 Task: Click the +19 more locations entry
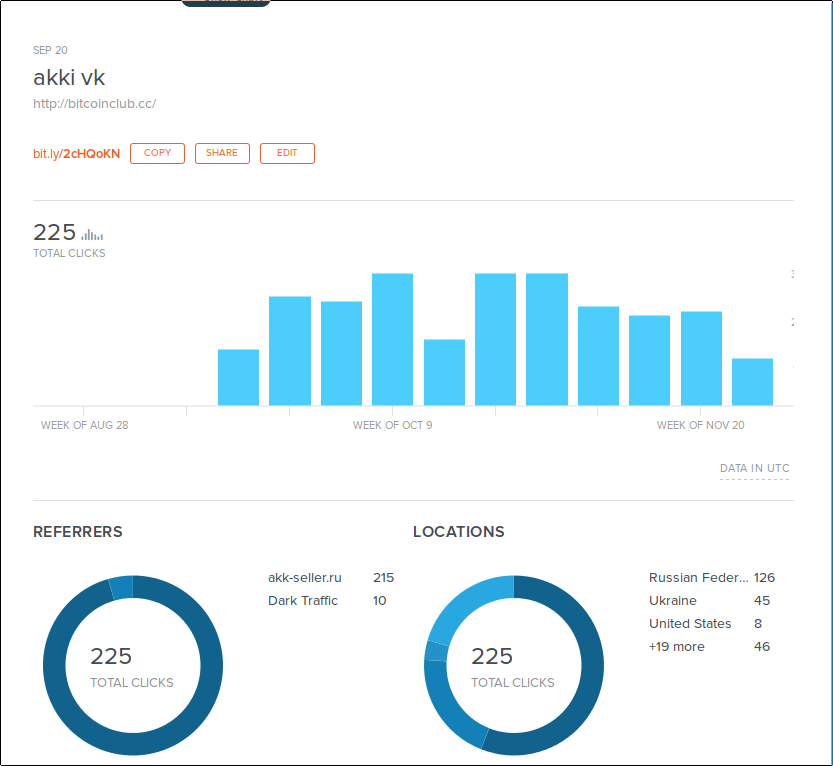click(709, 646)
